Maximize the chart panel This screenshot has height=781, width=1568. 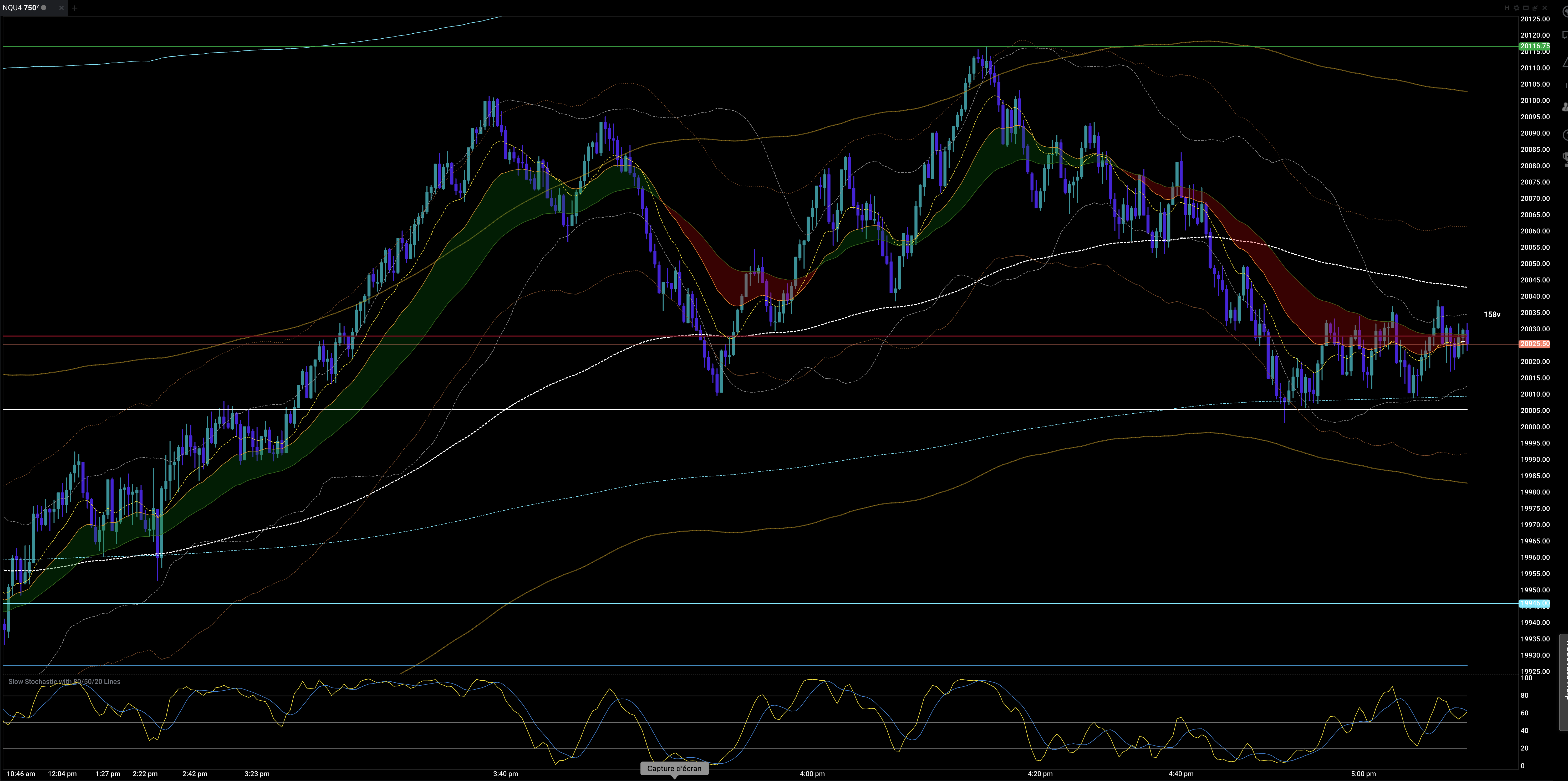coord(1526,8)
